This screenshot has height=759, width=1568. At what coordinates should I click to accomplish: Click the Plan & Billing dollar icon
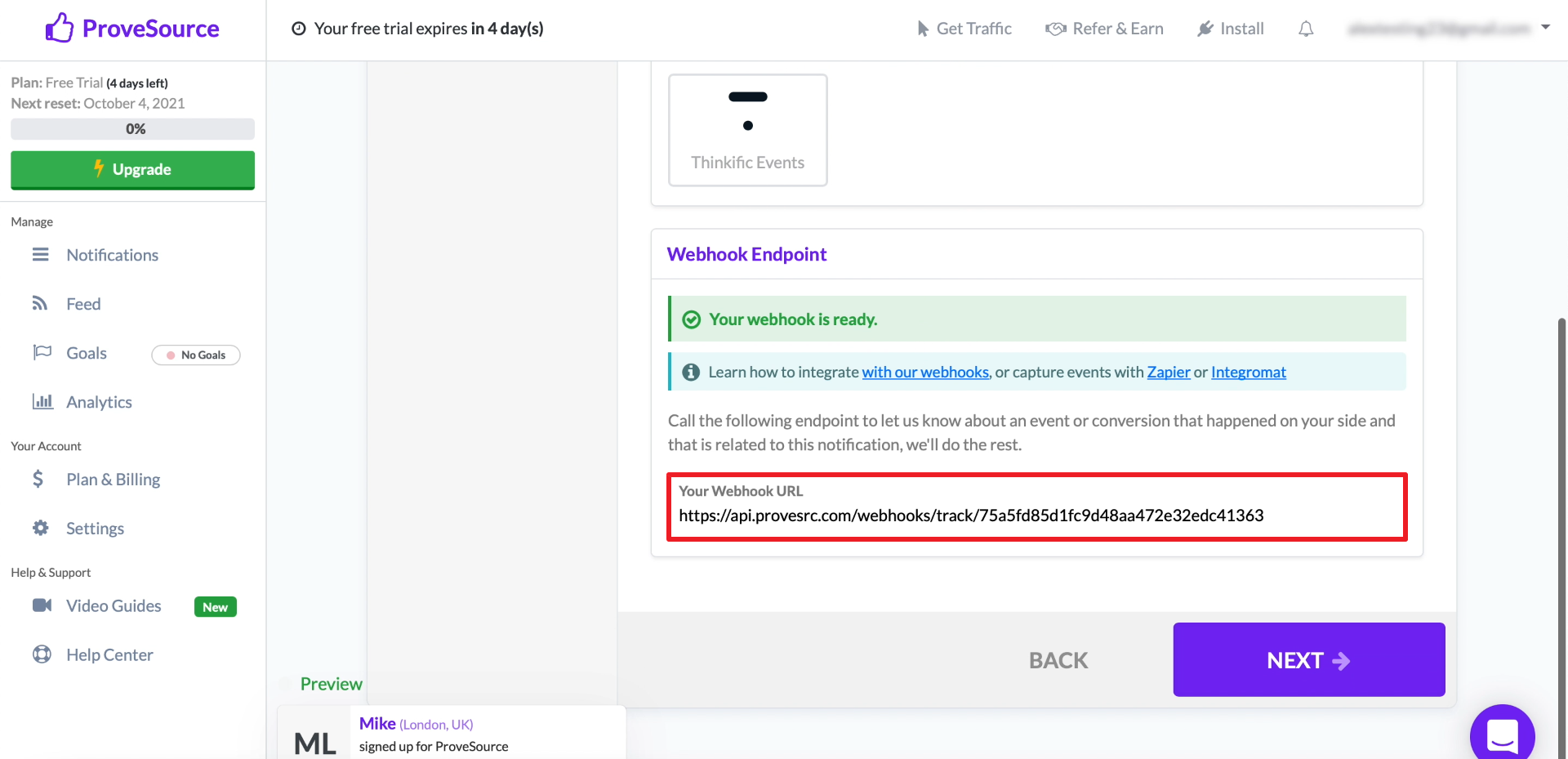[38, 479]
